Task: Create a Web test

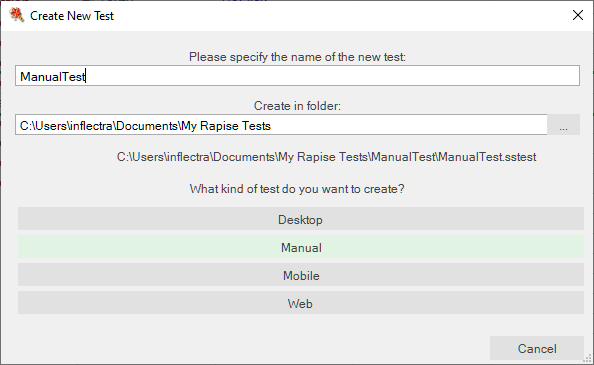Action: coord(301,303)
